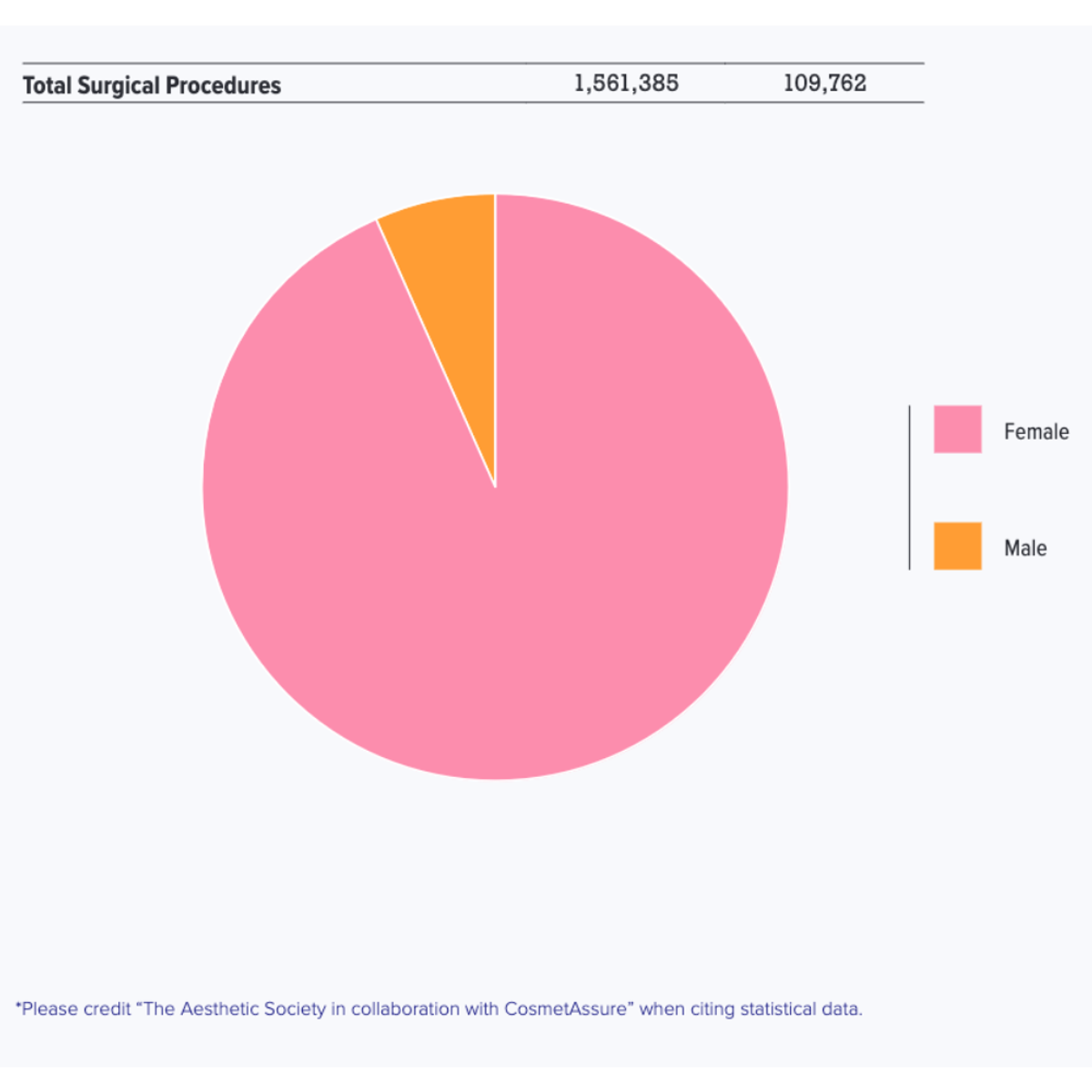The width and height of the screenshot is (1092, 1092).
Task: Select the Female legend label text
Action: pos(1036,431)
